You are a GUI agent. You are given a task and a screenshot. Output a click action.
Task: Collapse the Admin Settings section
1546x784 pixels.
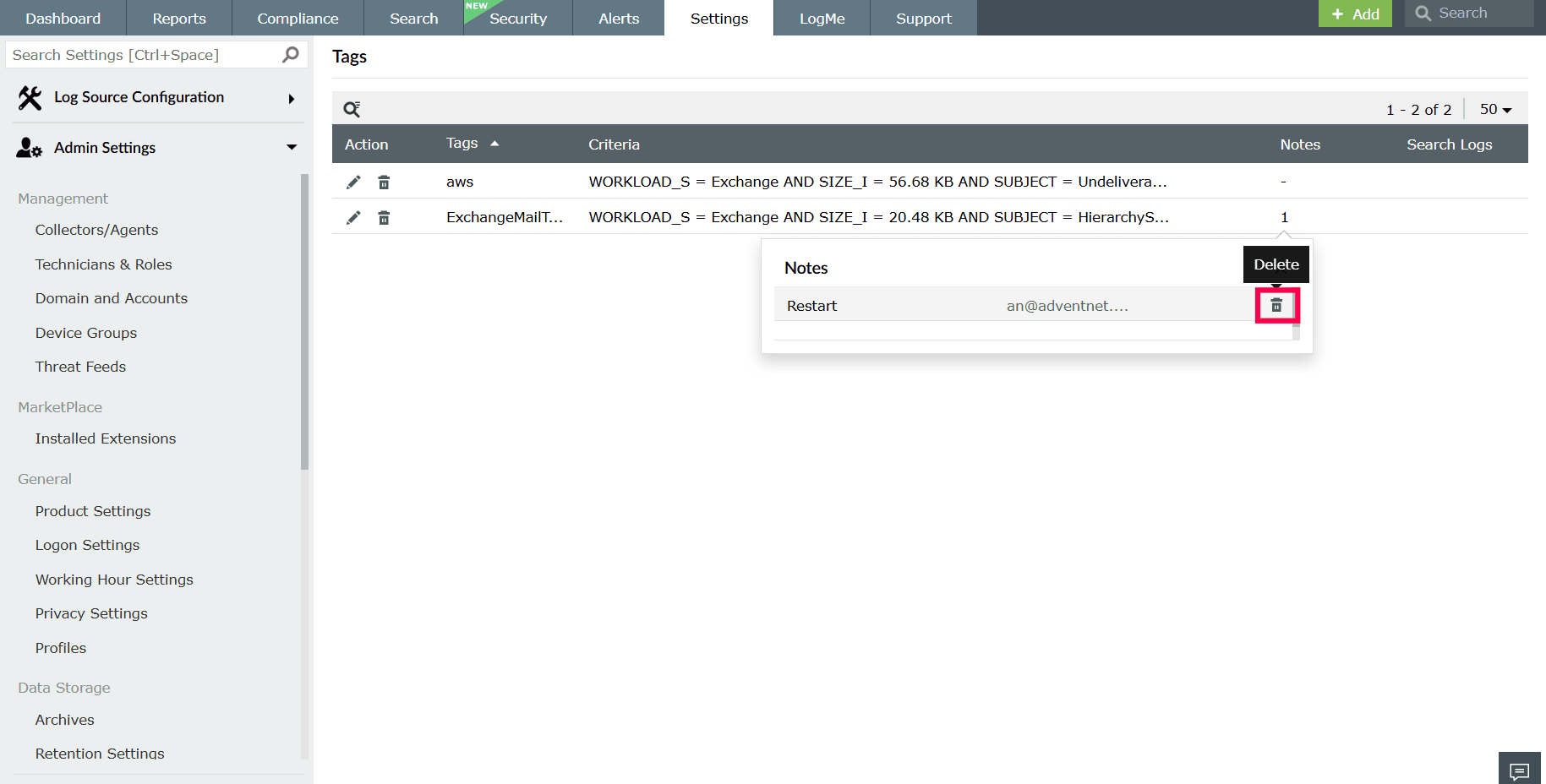(x=292, y=147)
